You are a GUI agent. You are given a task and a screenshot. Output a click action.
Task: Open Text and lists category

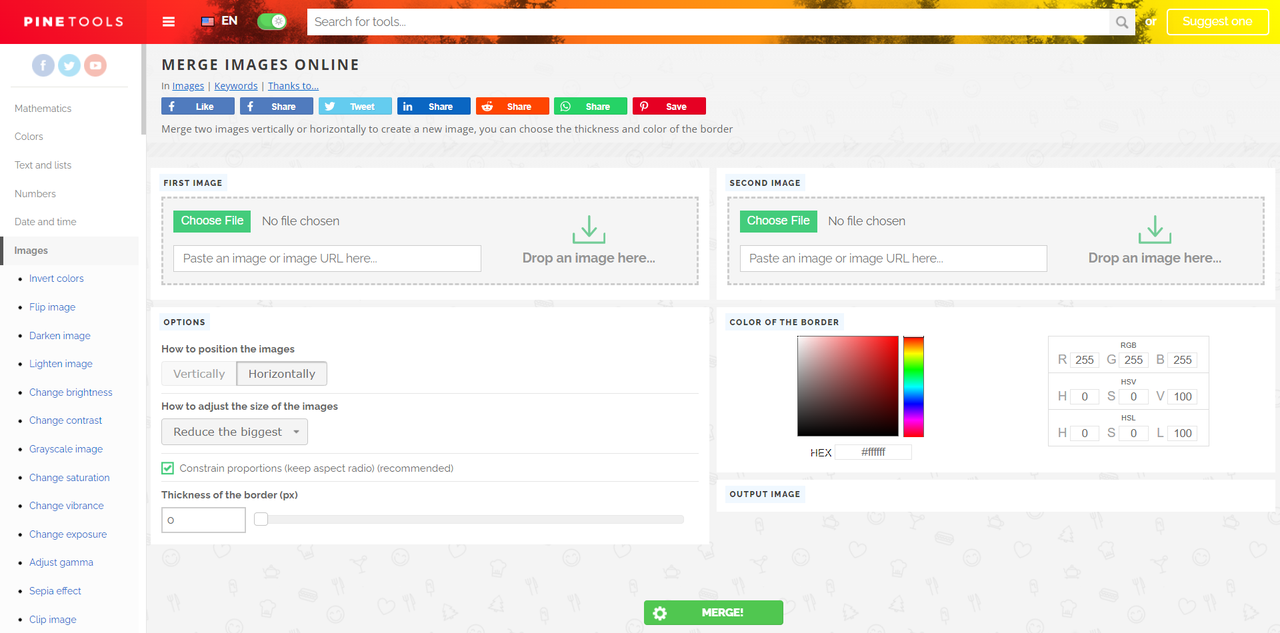click(x=43, y=165)
